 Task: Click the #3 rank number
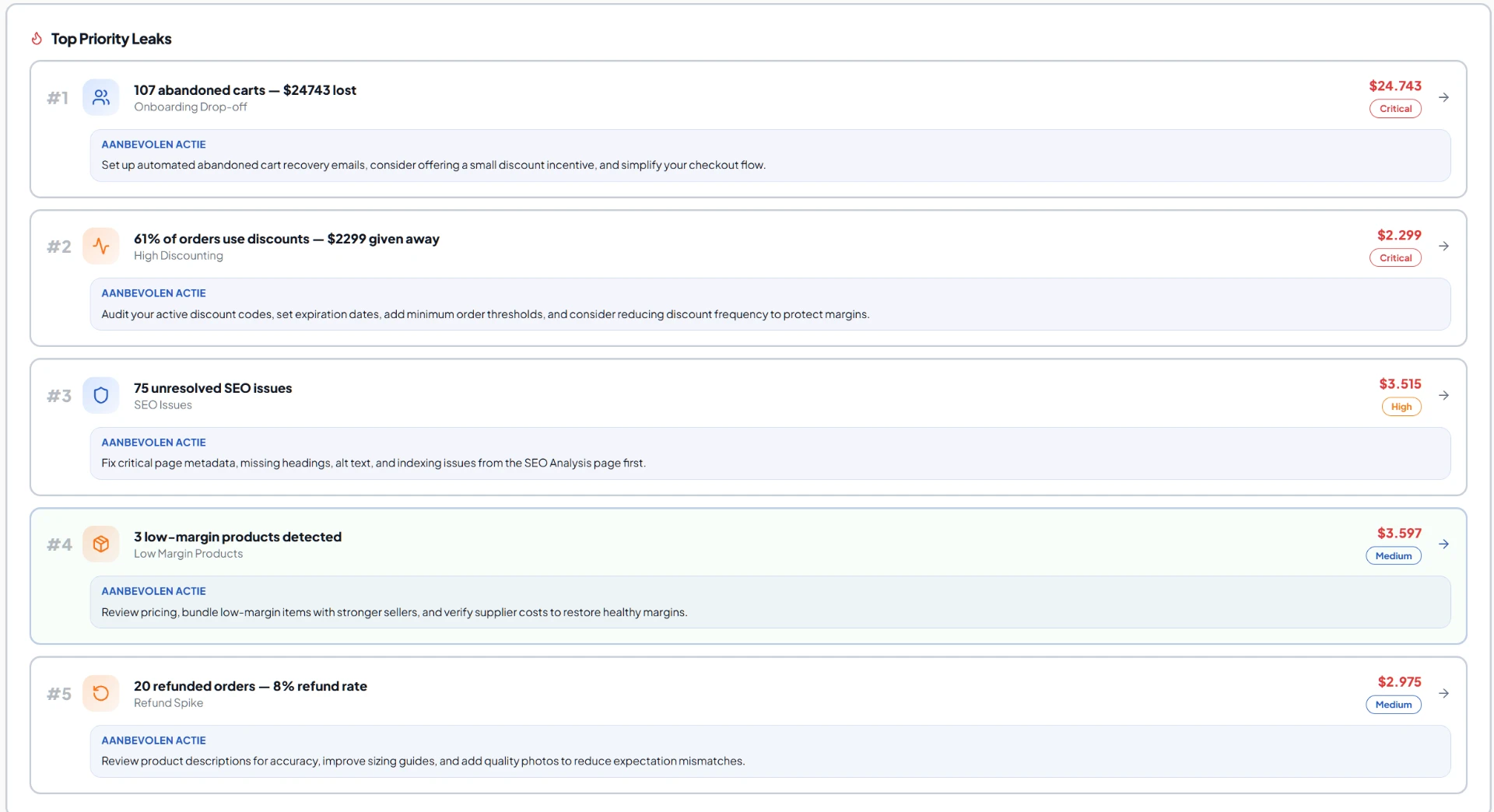coord(59,395)
